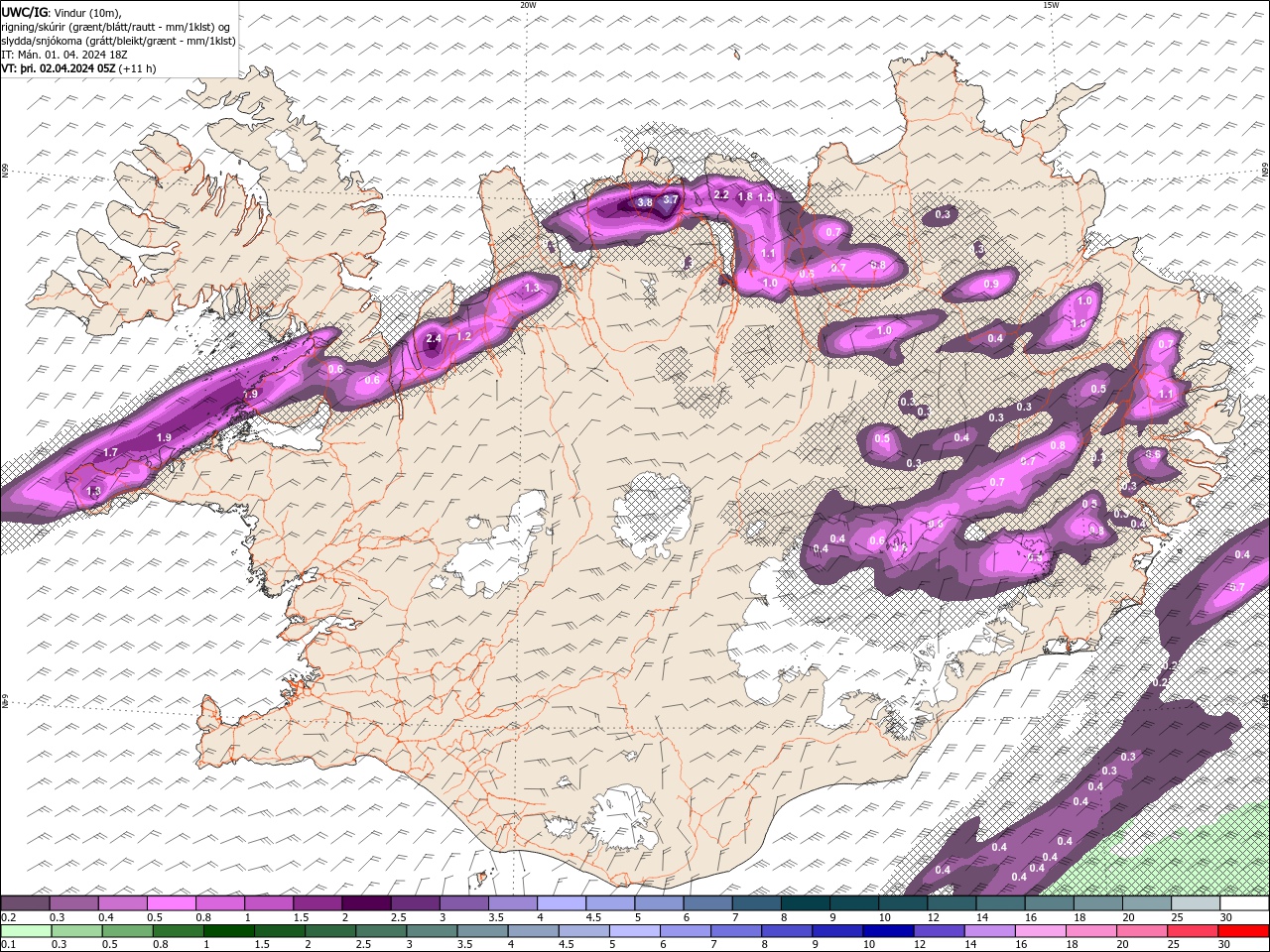Pick the deep blue 10 swatch, rain scale
1270x952 pixels.
coord(888,931)
